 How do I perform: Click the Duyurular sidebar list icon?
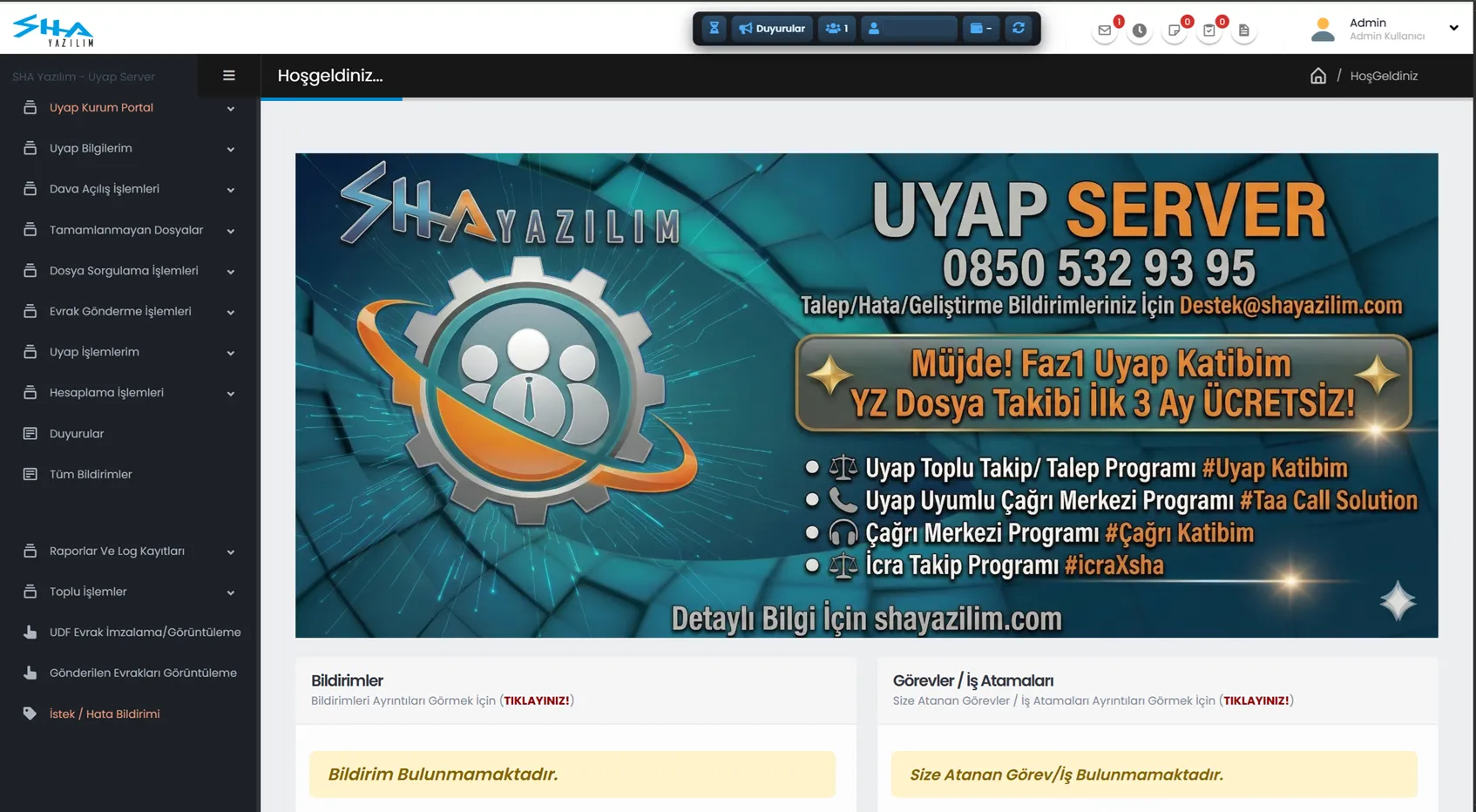[30, 433]
